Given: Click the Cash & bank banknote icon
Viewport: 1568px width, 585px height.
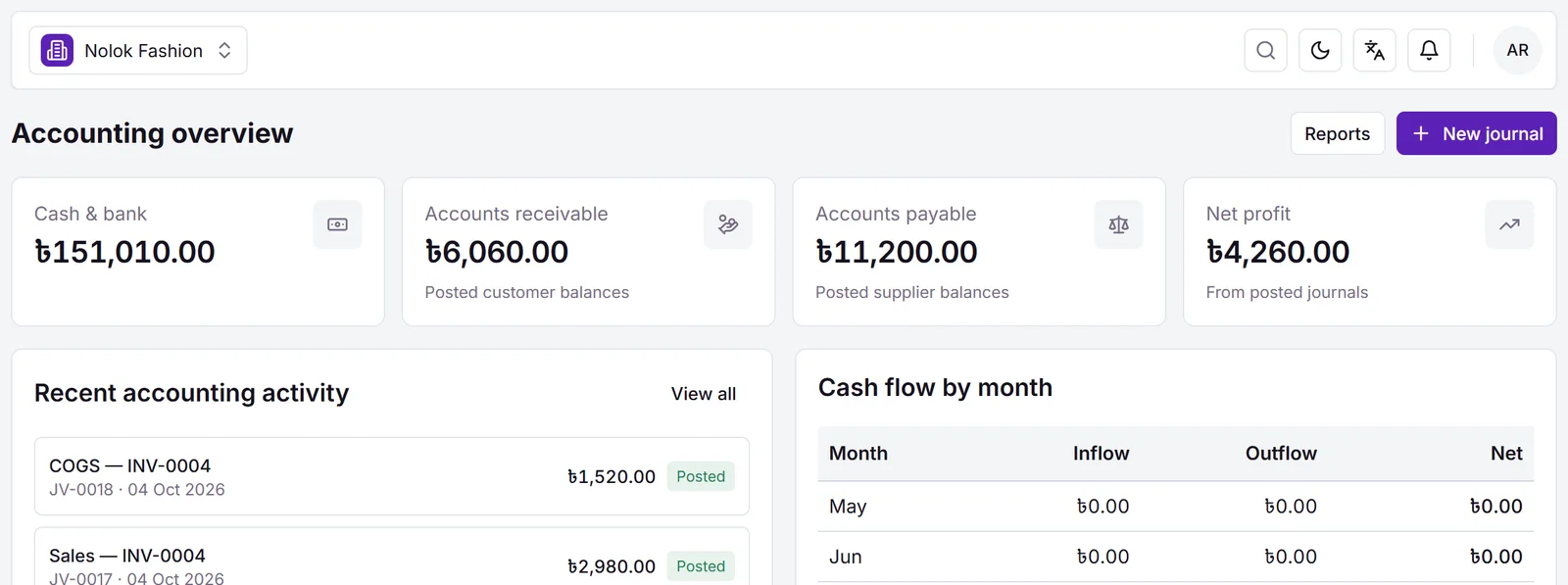Looking at the screenshot, I should (x=337, y=224).
